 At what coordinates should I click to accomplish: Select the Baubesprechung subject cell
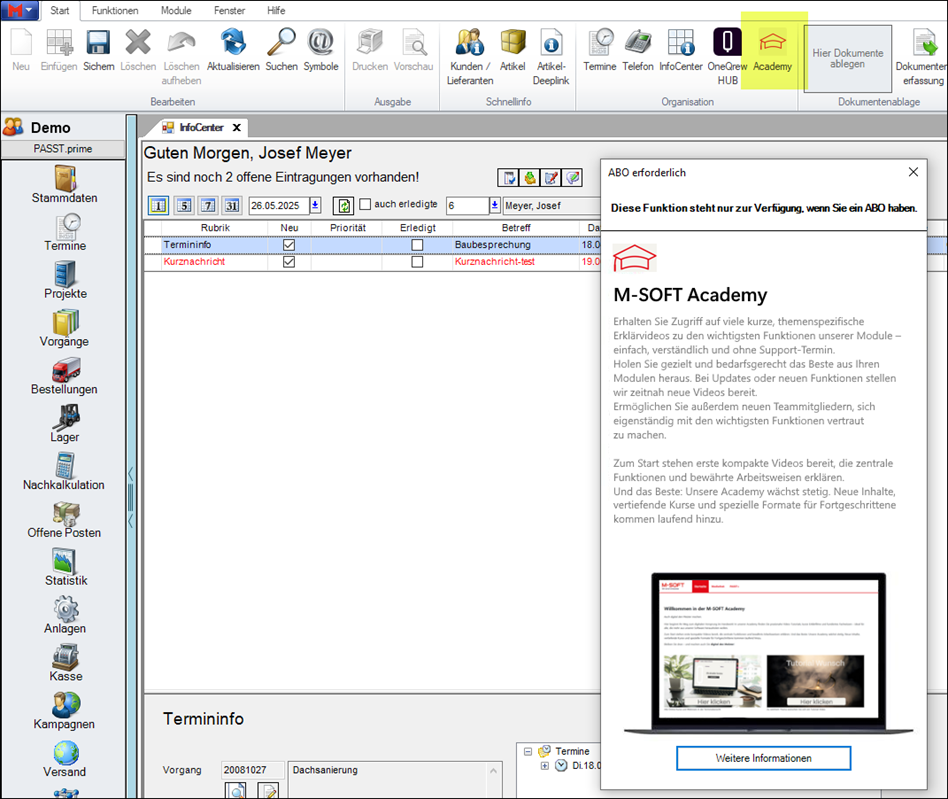[x=516, y=245]
